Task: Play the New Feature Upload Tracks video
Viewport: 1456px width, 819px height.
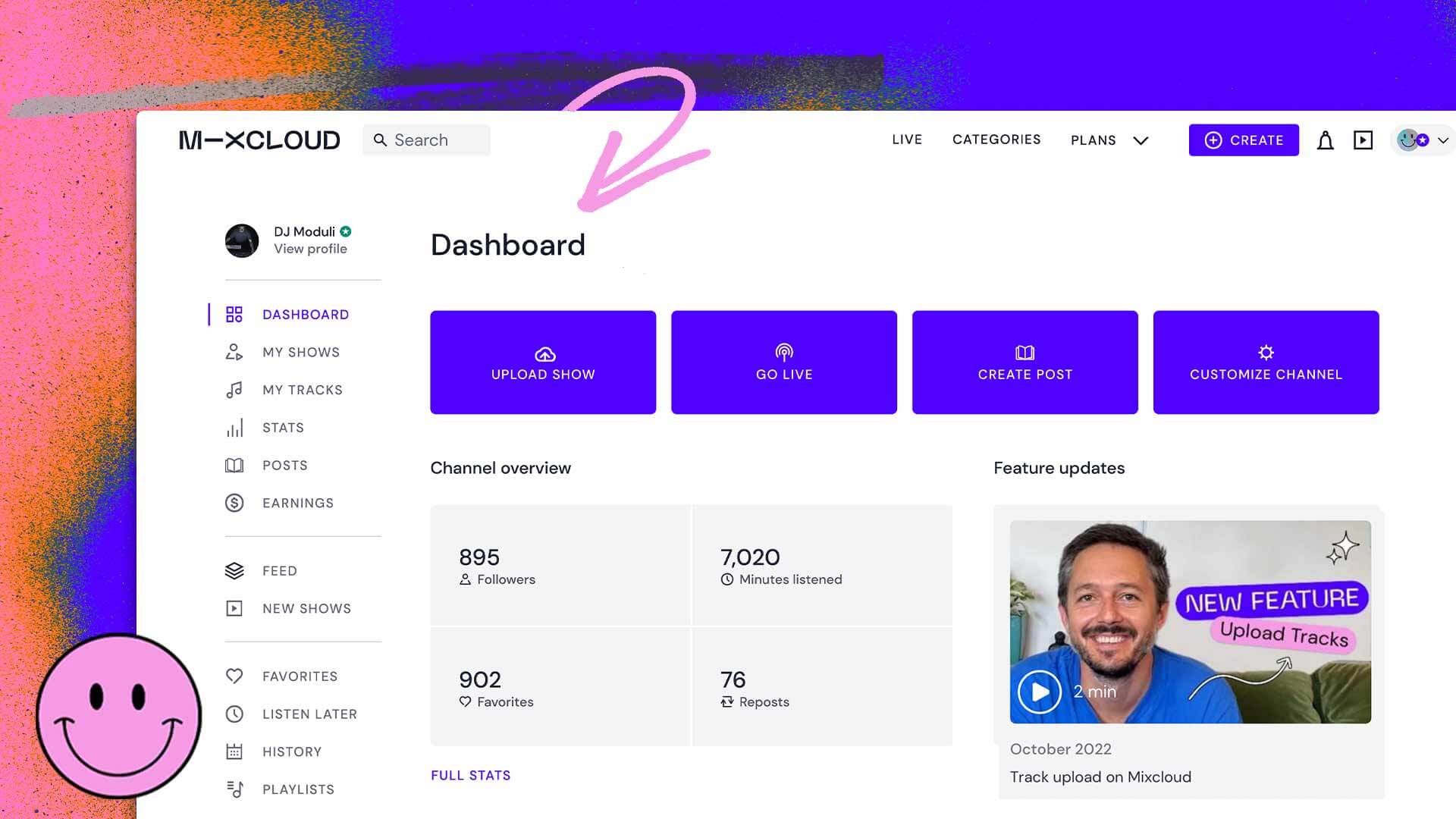Action: pos(1040,692)
